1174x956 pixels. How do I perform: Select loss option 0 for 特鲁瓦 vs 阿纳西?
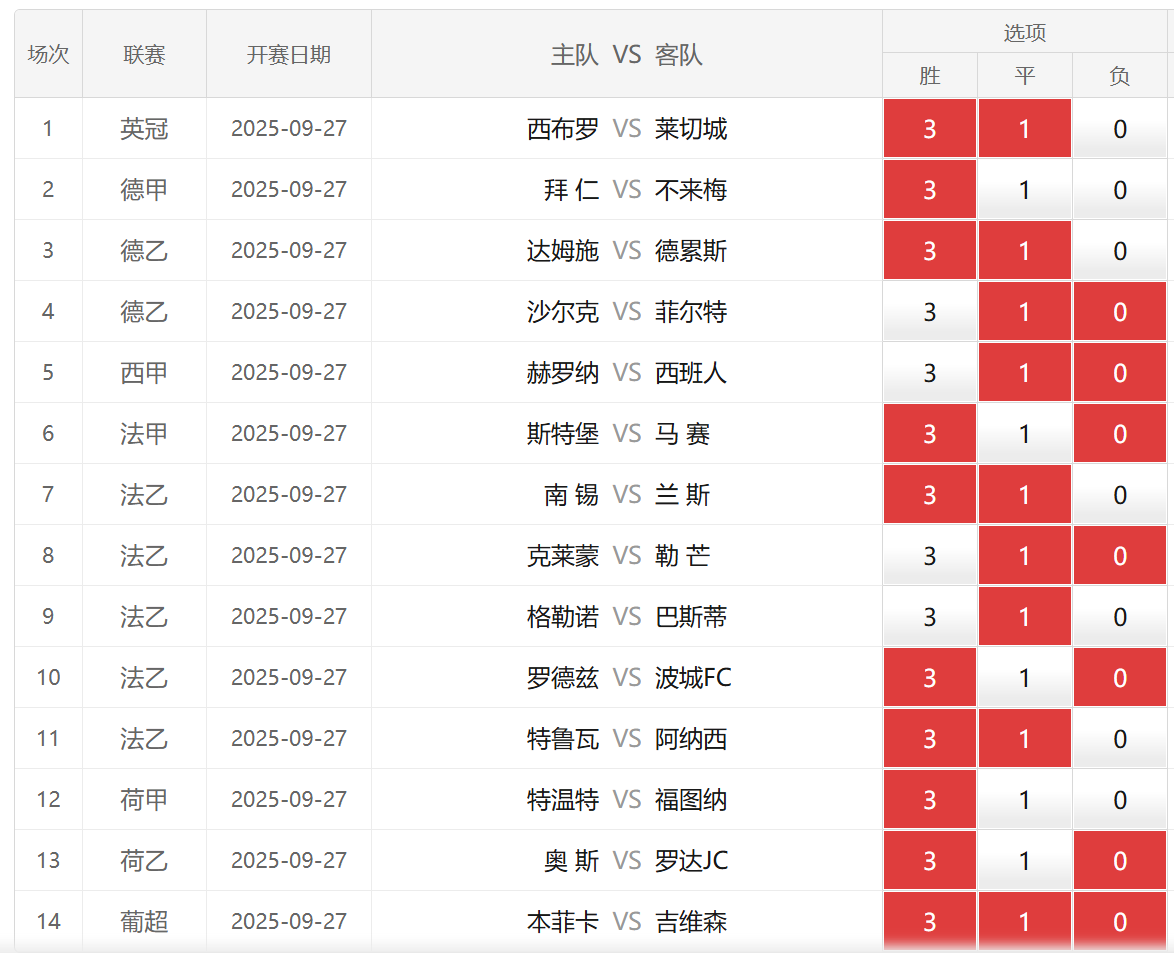(x=1119, y=739)
